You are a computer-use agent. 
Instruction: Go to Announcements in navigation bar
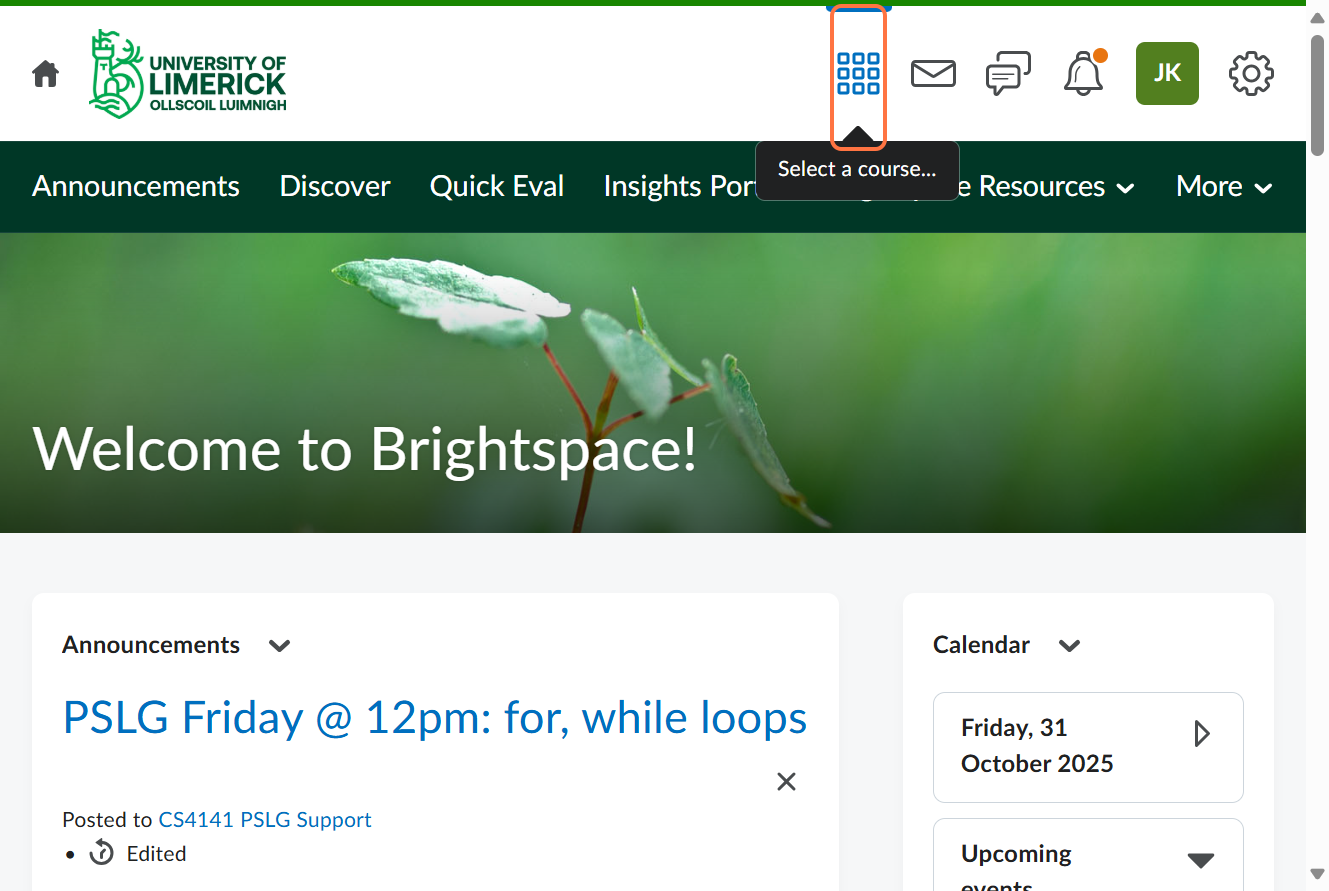[136, 187]
